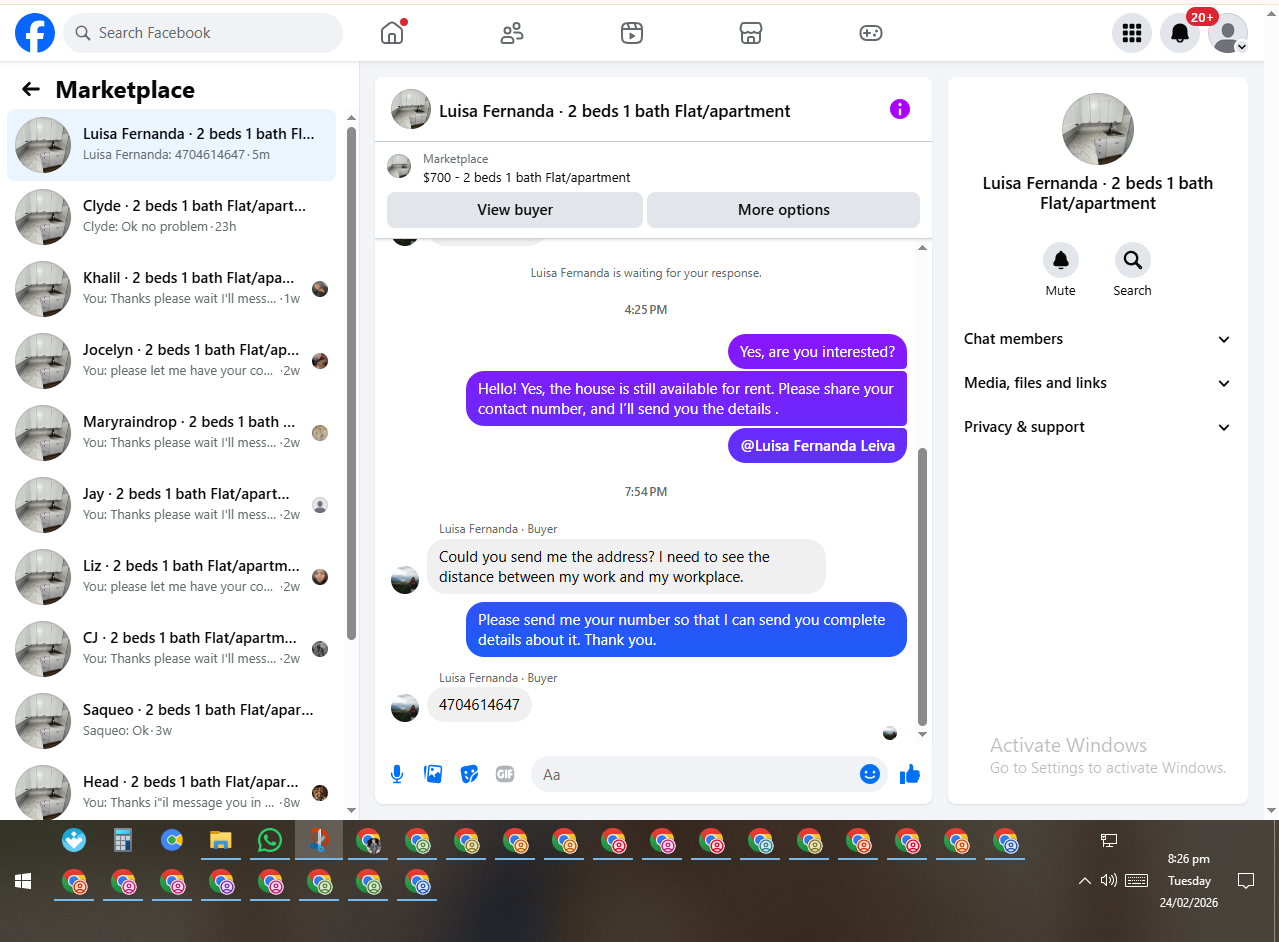
Task: Show hidden tray icons chevron
Action: point(1084,881)
